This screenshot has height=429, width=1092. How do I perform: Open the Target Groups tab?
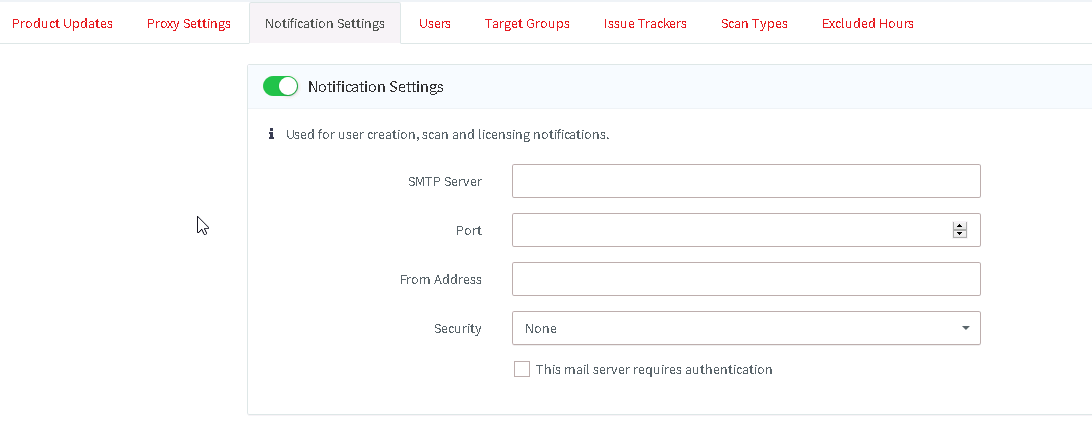point(527,23)
